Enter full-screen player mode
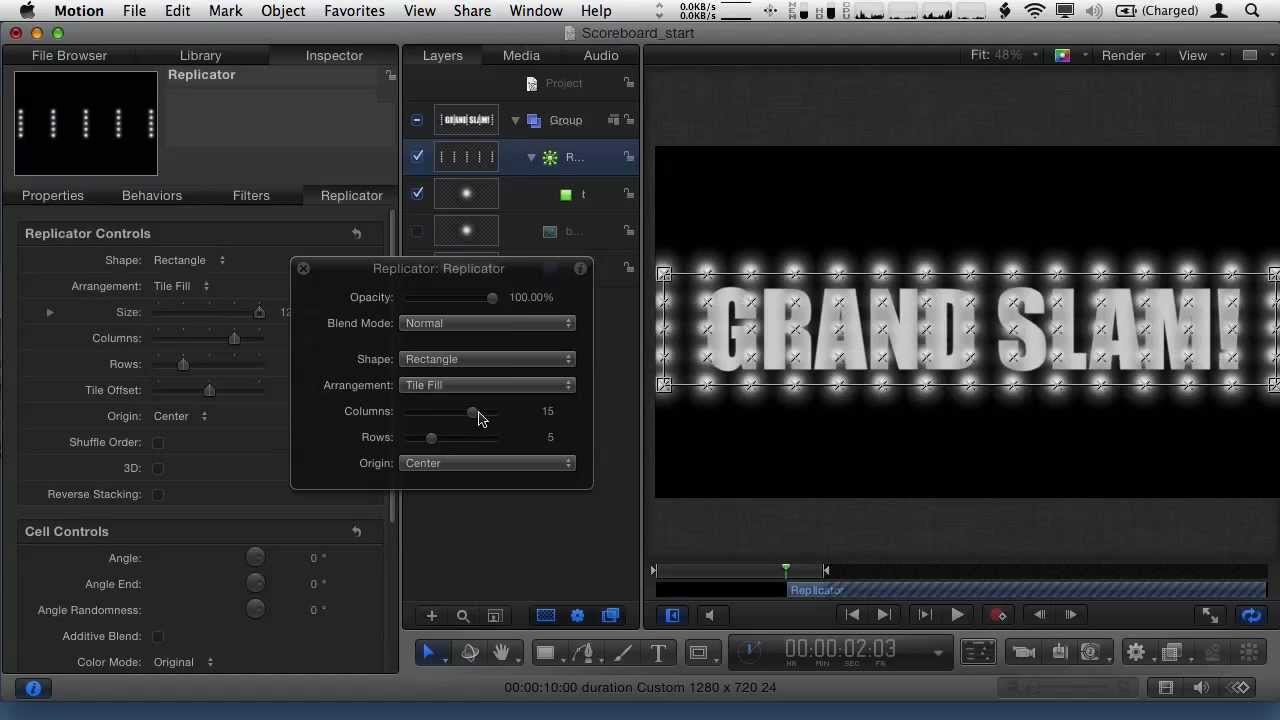 (1210, 616)
